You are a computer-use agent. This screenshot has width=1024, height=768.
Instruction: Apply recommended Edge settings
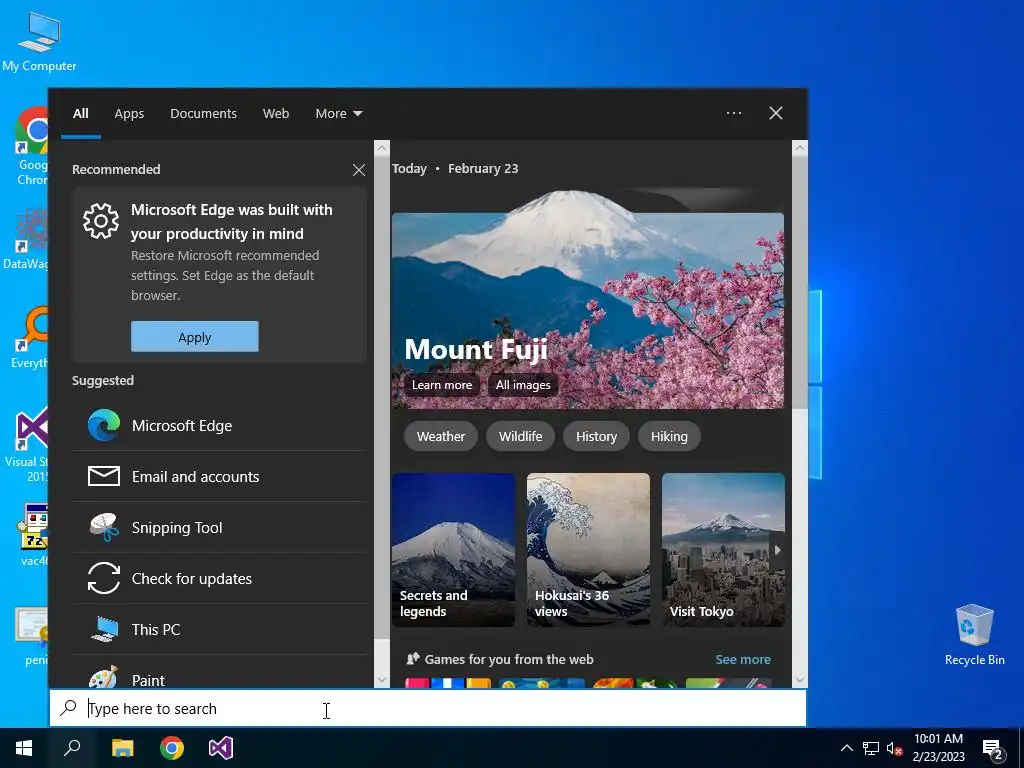click(x=195, y=337)
